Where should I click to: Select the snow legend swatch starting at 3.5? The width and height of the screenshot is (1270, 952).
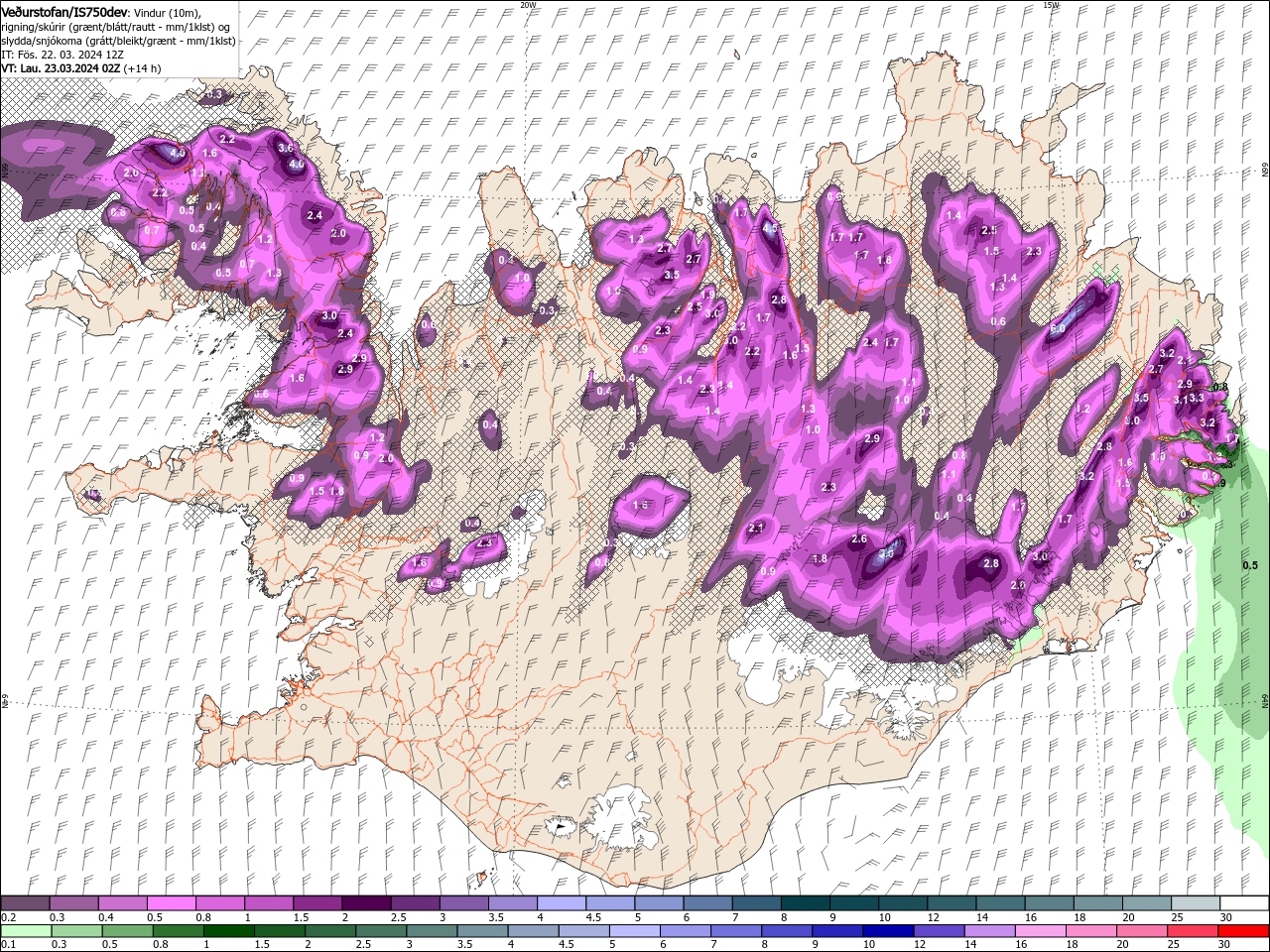tap(512, 903)
